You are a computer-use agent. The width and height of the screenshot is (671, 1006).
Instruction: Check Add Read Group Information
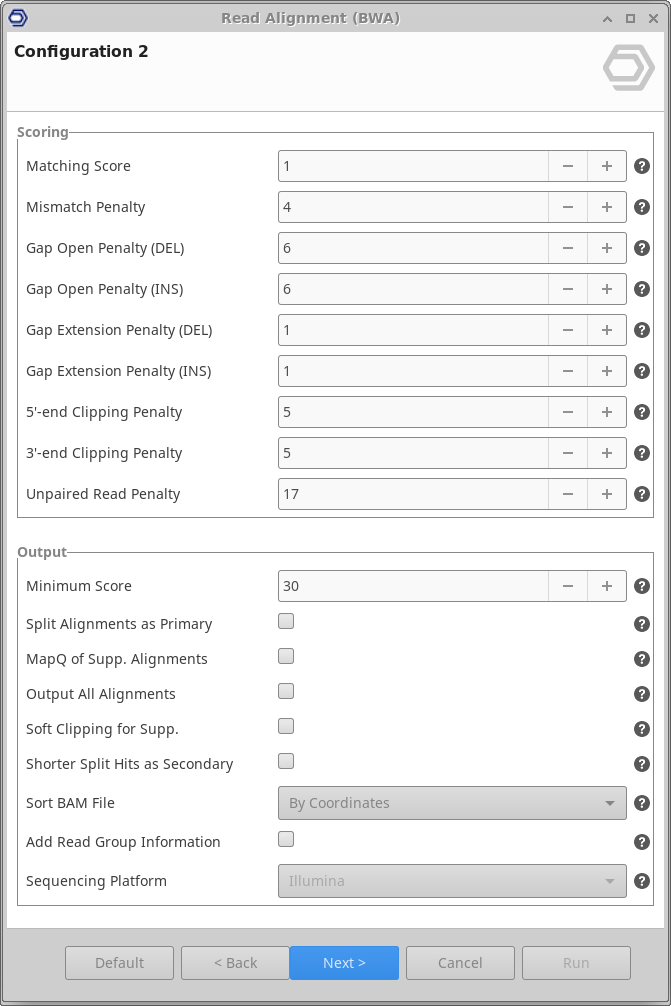(286, 839)
